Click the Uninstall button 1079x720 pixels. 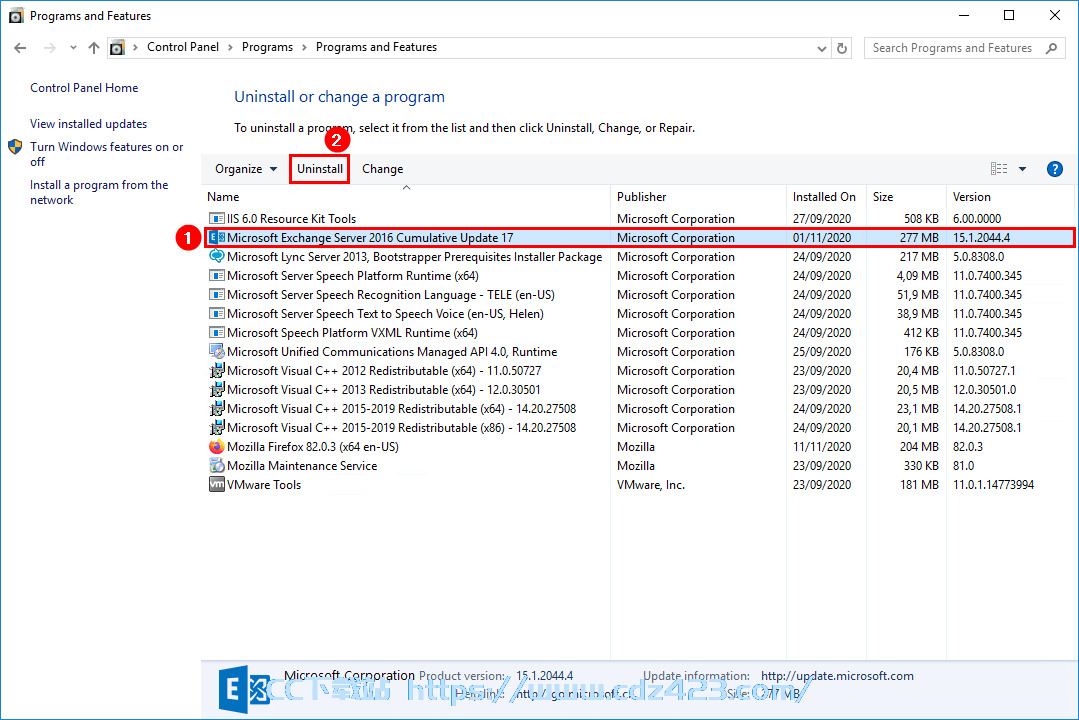(320, 169)
